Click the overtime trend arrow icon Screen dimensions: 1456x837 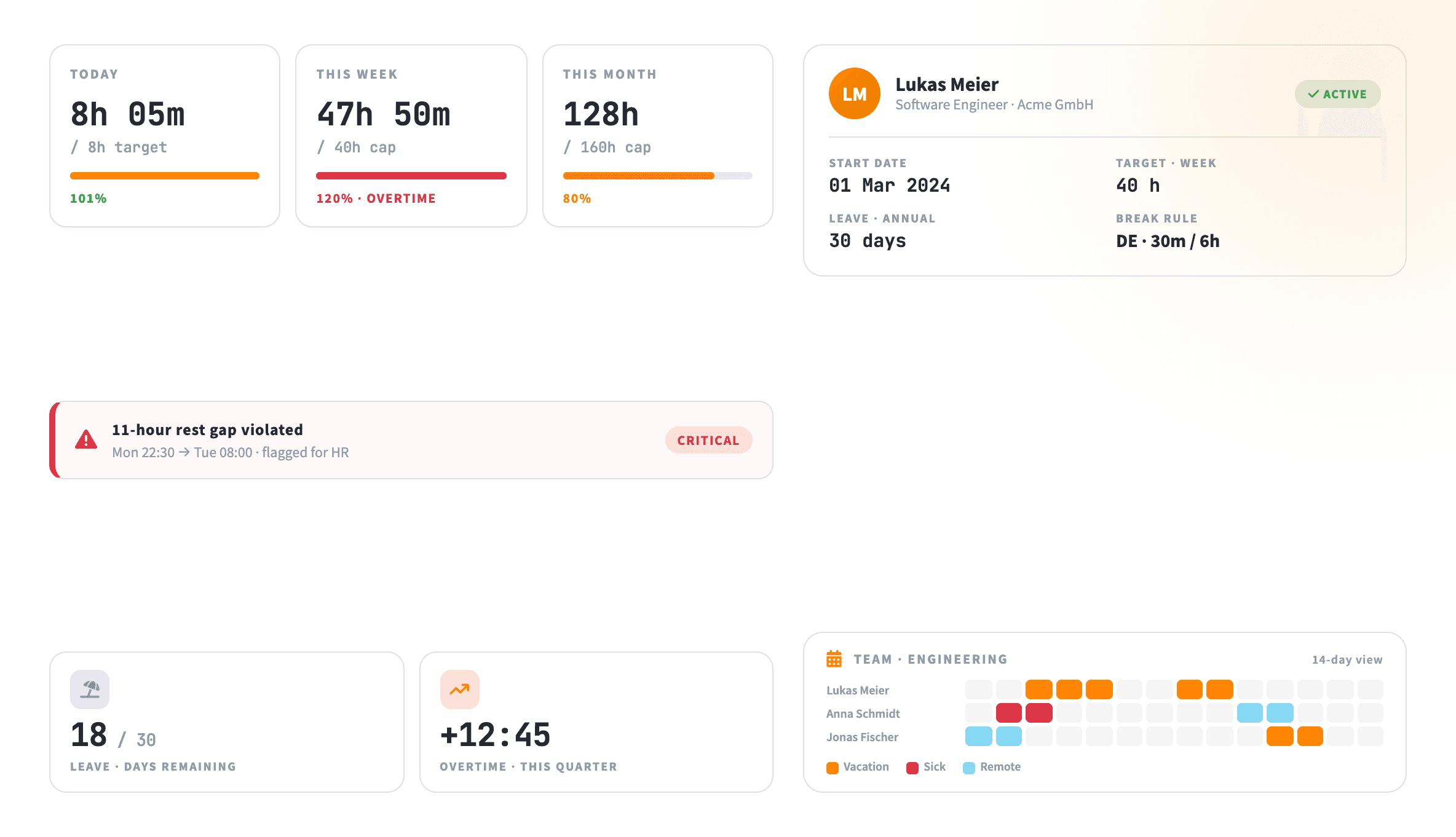(x=459, y=690)
